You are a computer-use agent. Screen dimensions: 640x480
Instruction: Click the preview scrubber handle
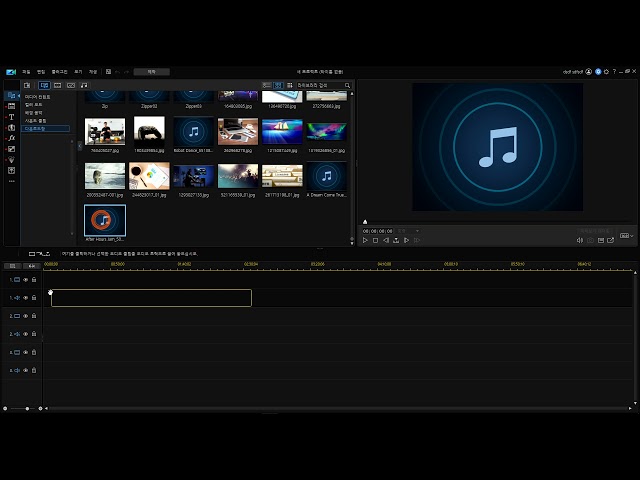click(x=365, y=222)
